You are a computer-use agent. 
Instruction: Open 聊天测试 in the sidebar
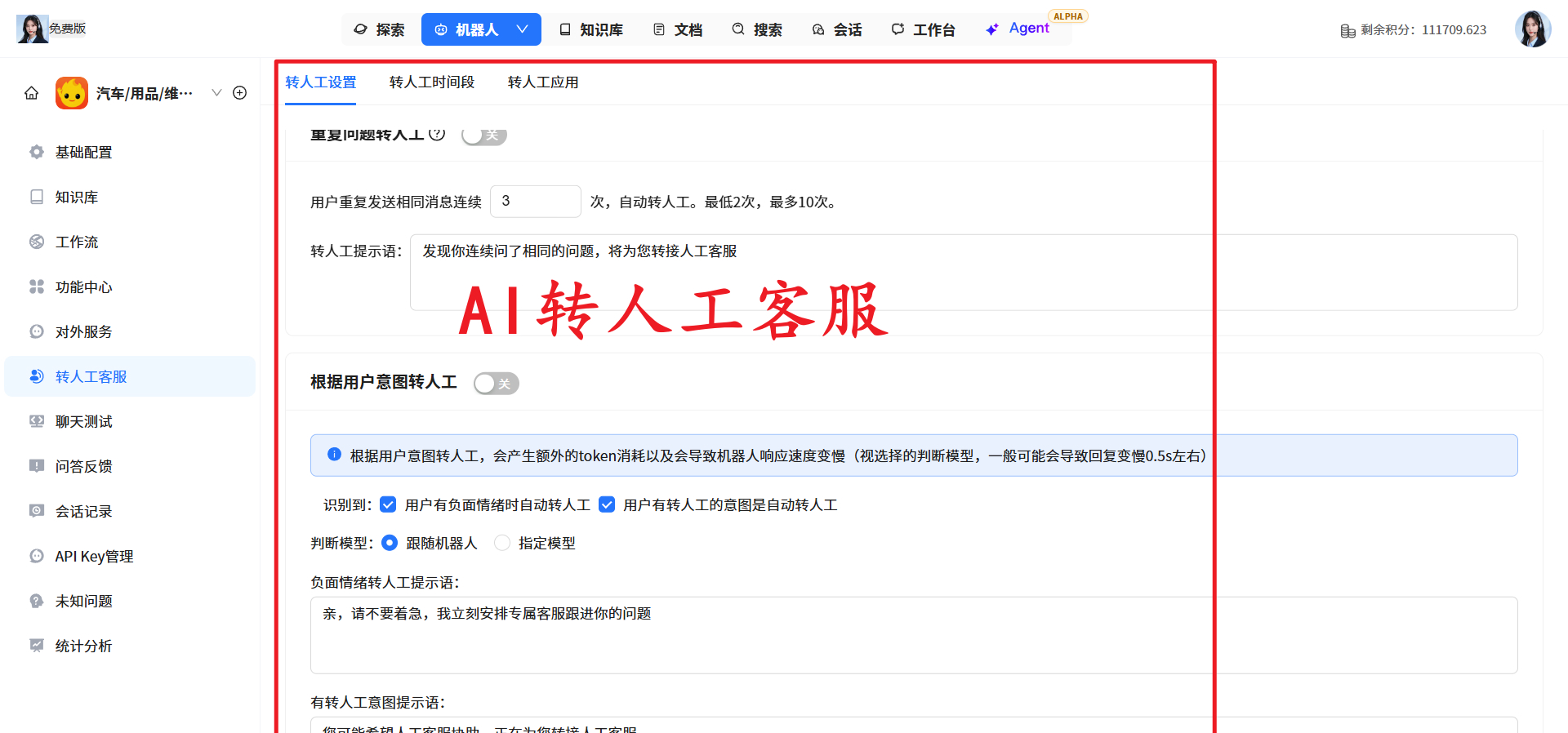[130, 421]
